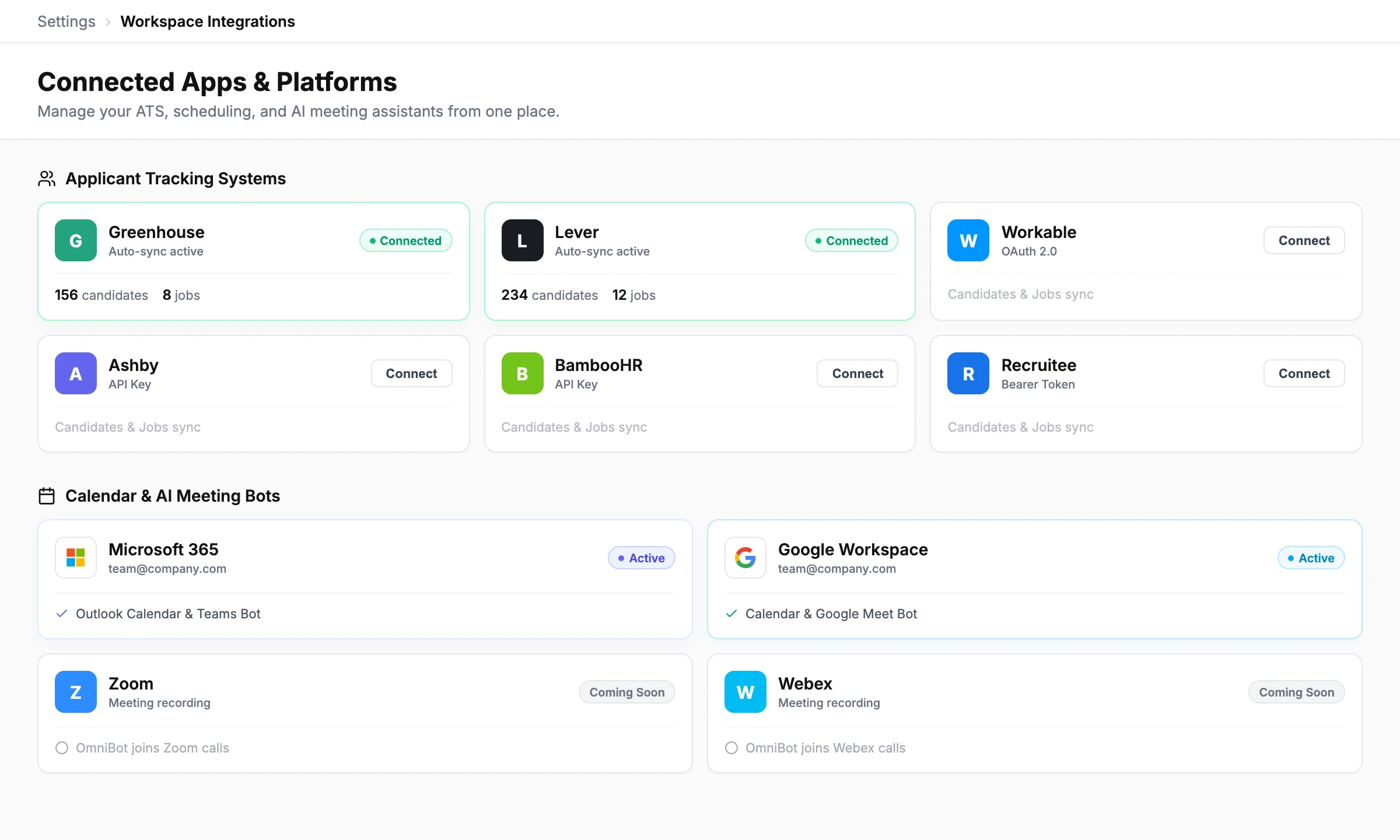
Task: Click the Lever card title
Action: (x=577, y=232)
